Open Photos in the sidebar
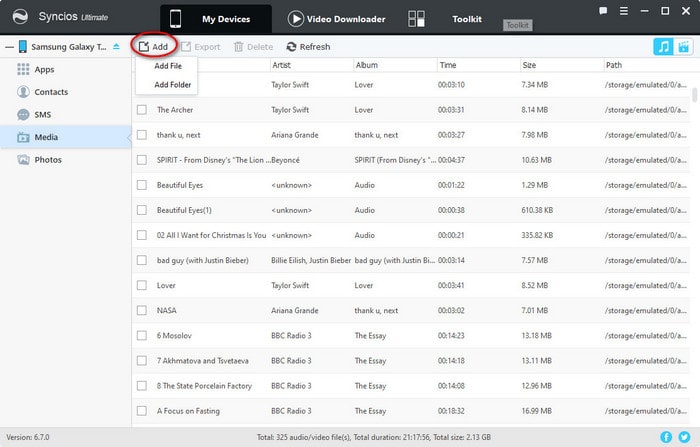This screenshot has width=700, height=447. point(48,159)
